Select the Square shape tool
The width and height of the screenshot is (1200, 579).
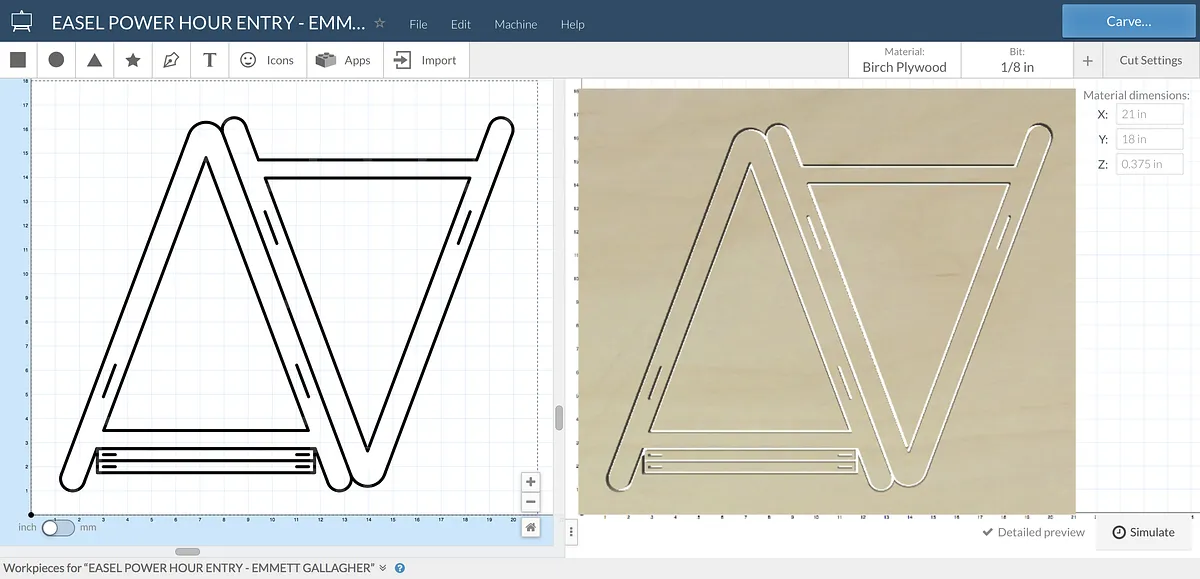tap(18, 60)
